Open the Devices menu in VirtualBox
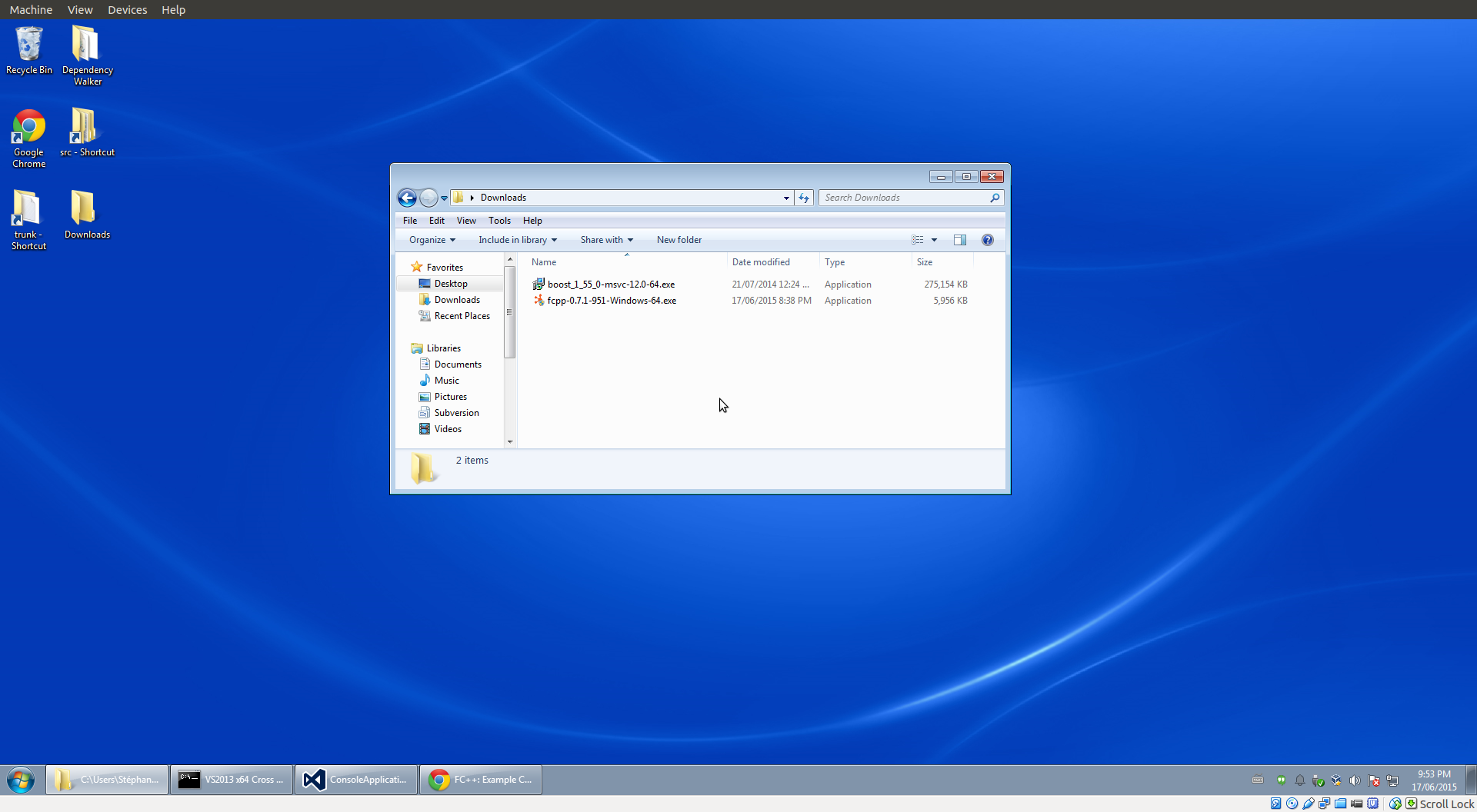 (x=127, y=10)
